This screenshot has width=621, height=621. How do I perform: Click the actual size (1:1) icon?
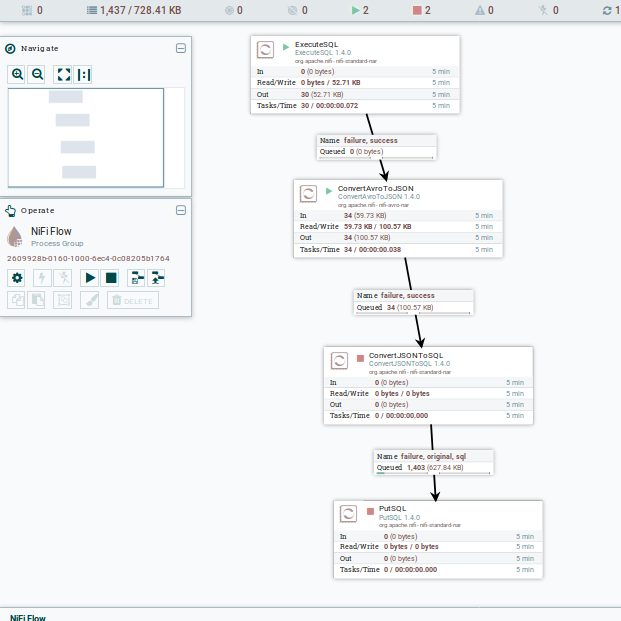tap(84, 74)
